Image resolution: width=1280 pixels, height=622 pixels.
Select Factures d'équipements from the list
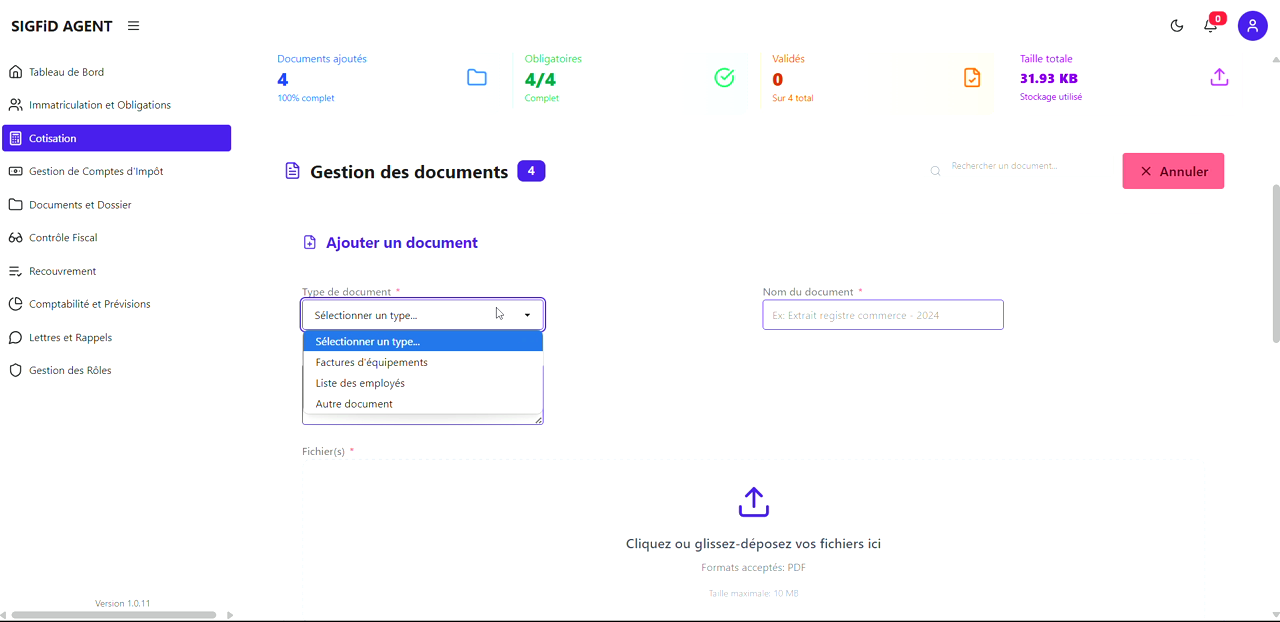[371, 362]
